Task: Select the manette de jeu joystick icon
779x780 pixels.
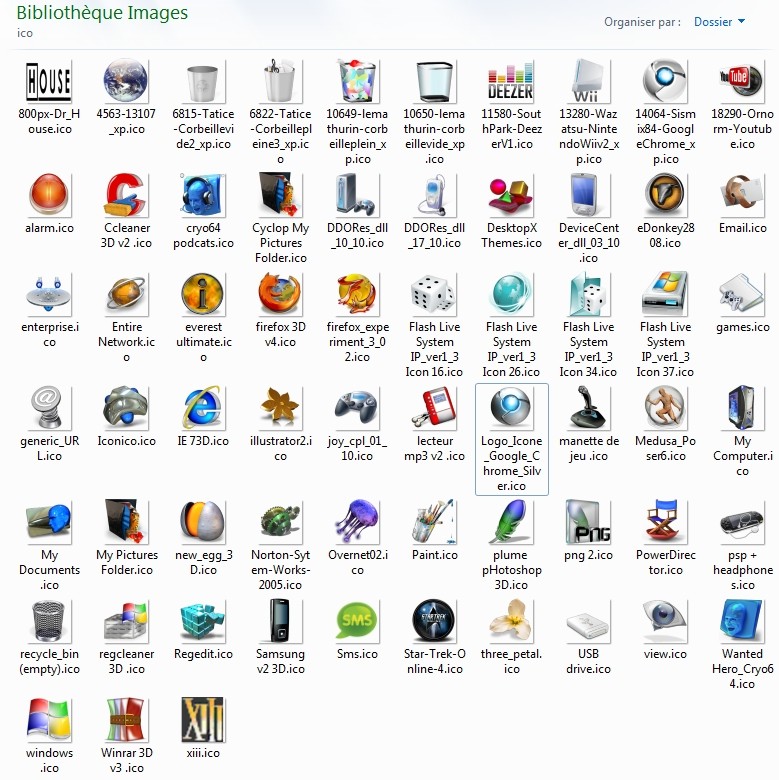Action: coord(588,408)
